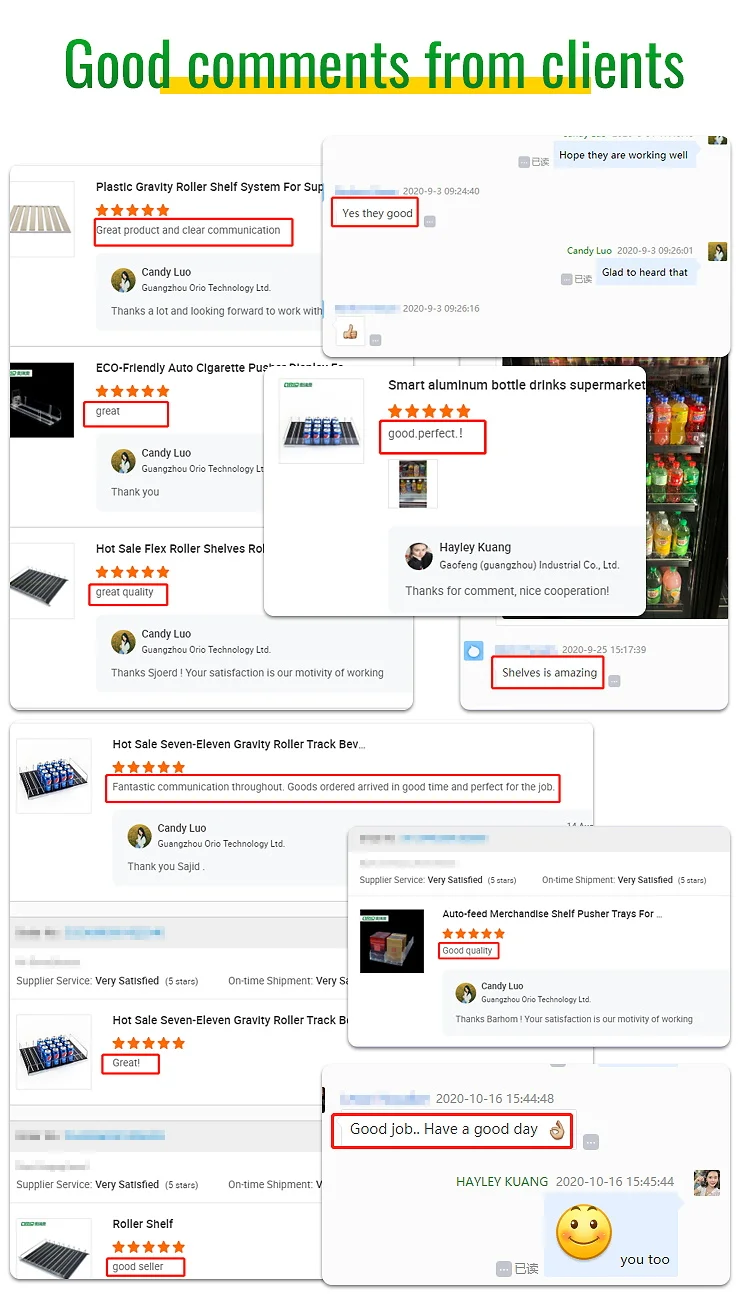750x1300 pixels.
Task: Open the small fridge photo attached to review
Action: click(x=413, y=484)
